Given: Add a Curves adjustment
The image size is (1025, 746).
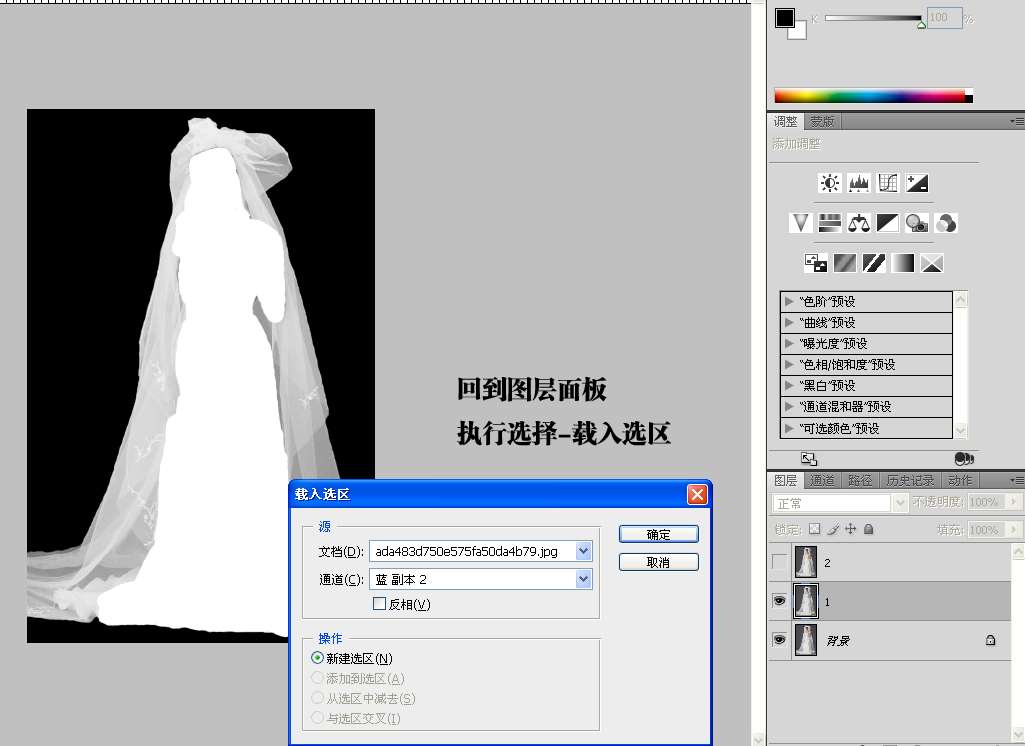Looking at the screenshot, I should tap(888, 183).
